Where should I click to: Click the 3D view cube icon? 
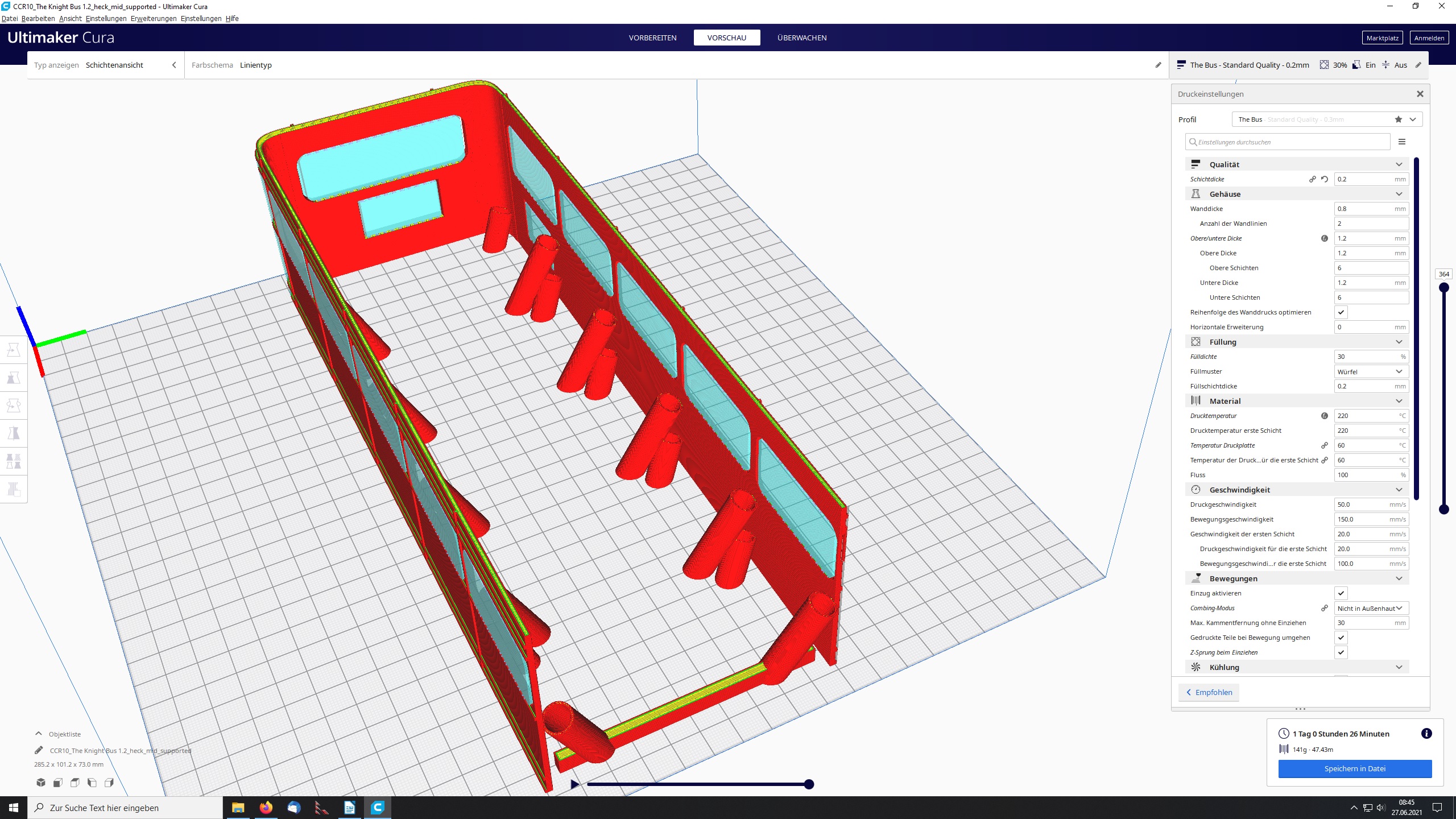point(41,783)
